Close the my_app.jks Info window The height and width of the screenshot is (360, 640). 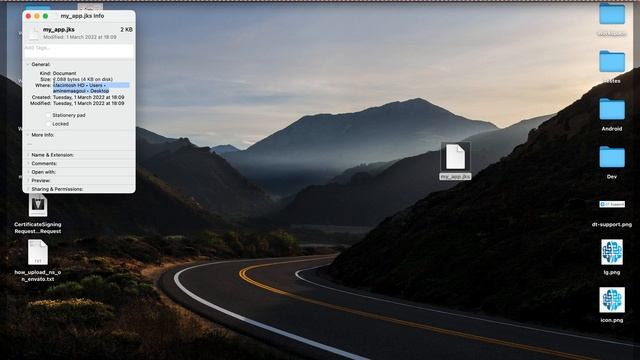28,16
